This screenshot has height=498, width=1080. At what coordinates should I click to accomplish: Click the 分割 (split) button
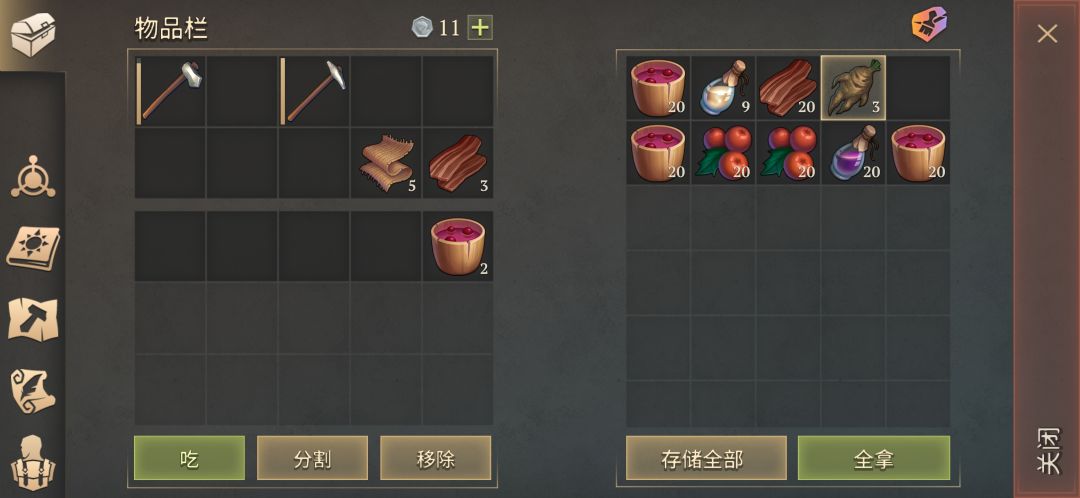pyautogui.click(x=313, y=458)
